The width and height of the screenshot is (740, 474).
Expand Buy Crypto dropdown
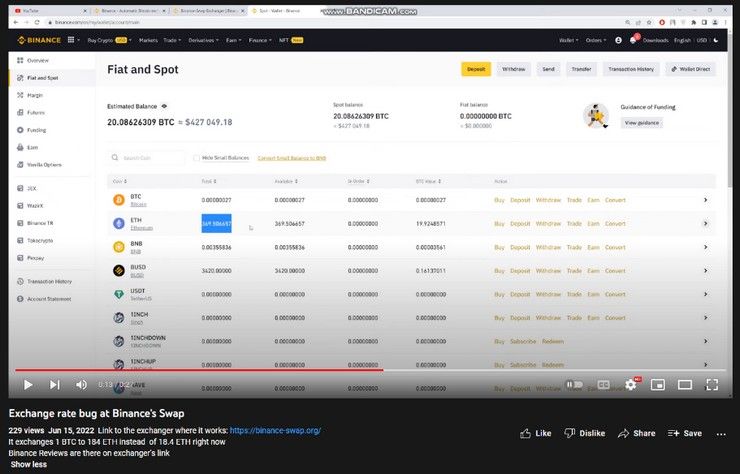pyautogui.click(x=109, y=40)
